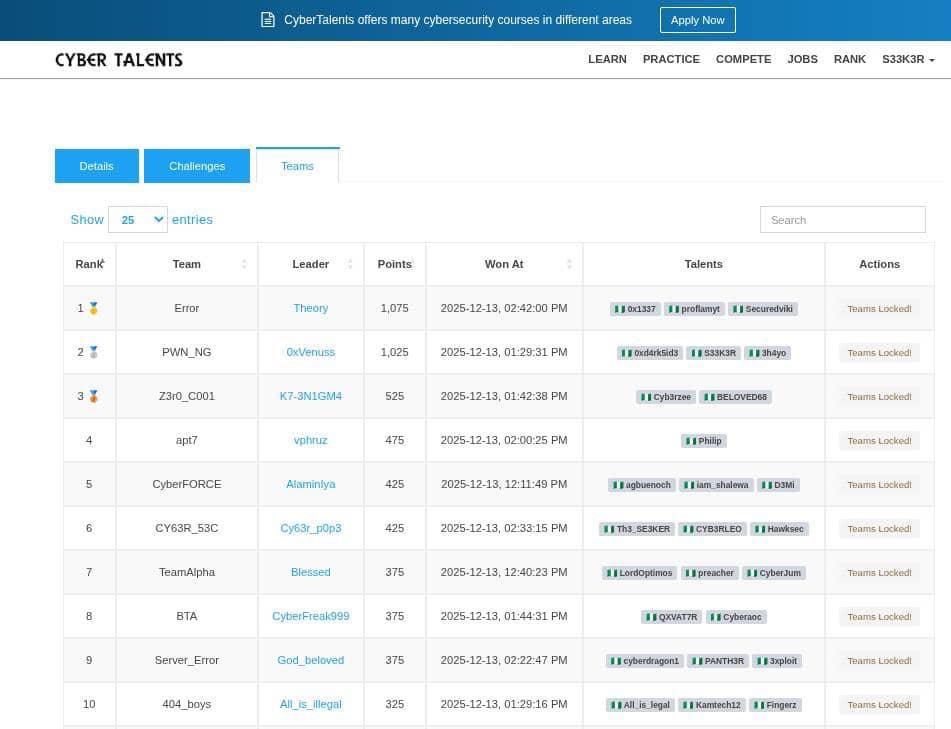Switch to the Details tab
Viewport: 951px width, 729px height.
[96, 165]
